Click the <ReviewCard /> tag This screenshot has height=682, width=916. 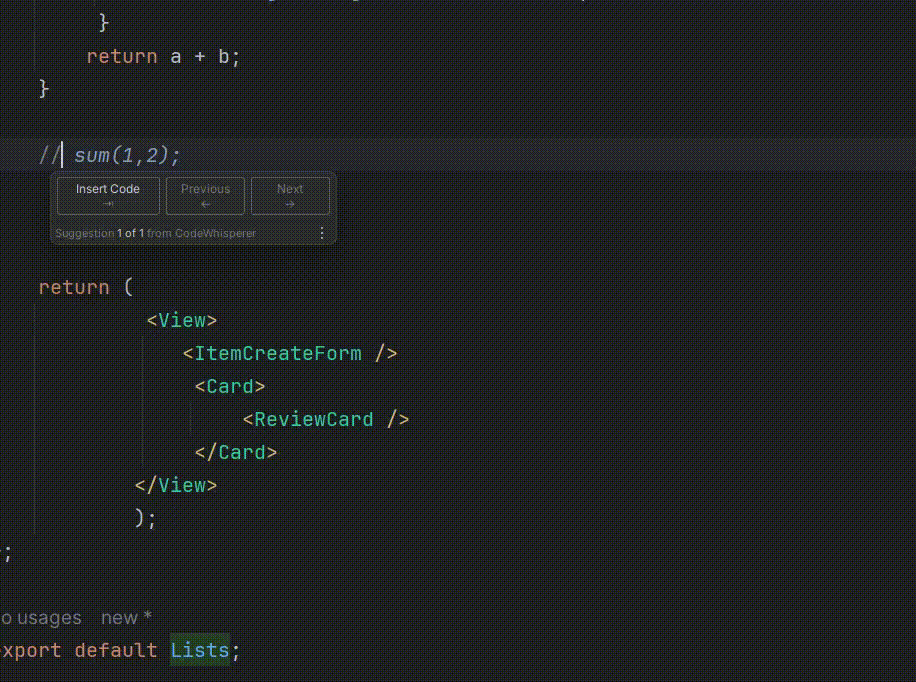(x=326, y=420)
